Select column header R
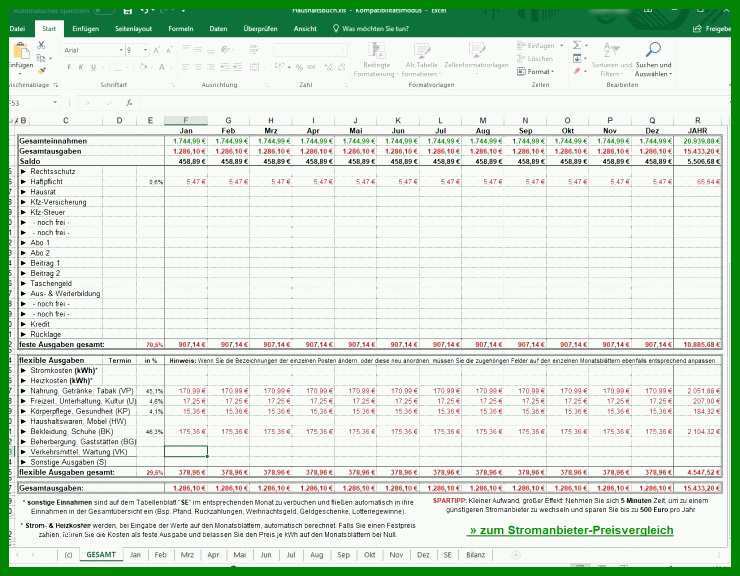This screenshot has height=576, width=740. (x=698, y=120)
